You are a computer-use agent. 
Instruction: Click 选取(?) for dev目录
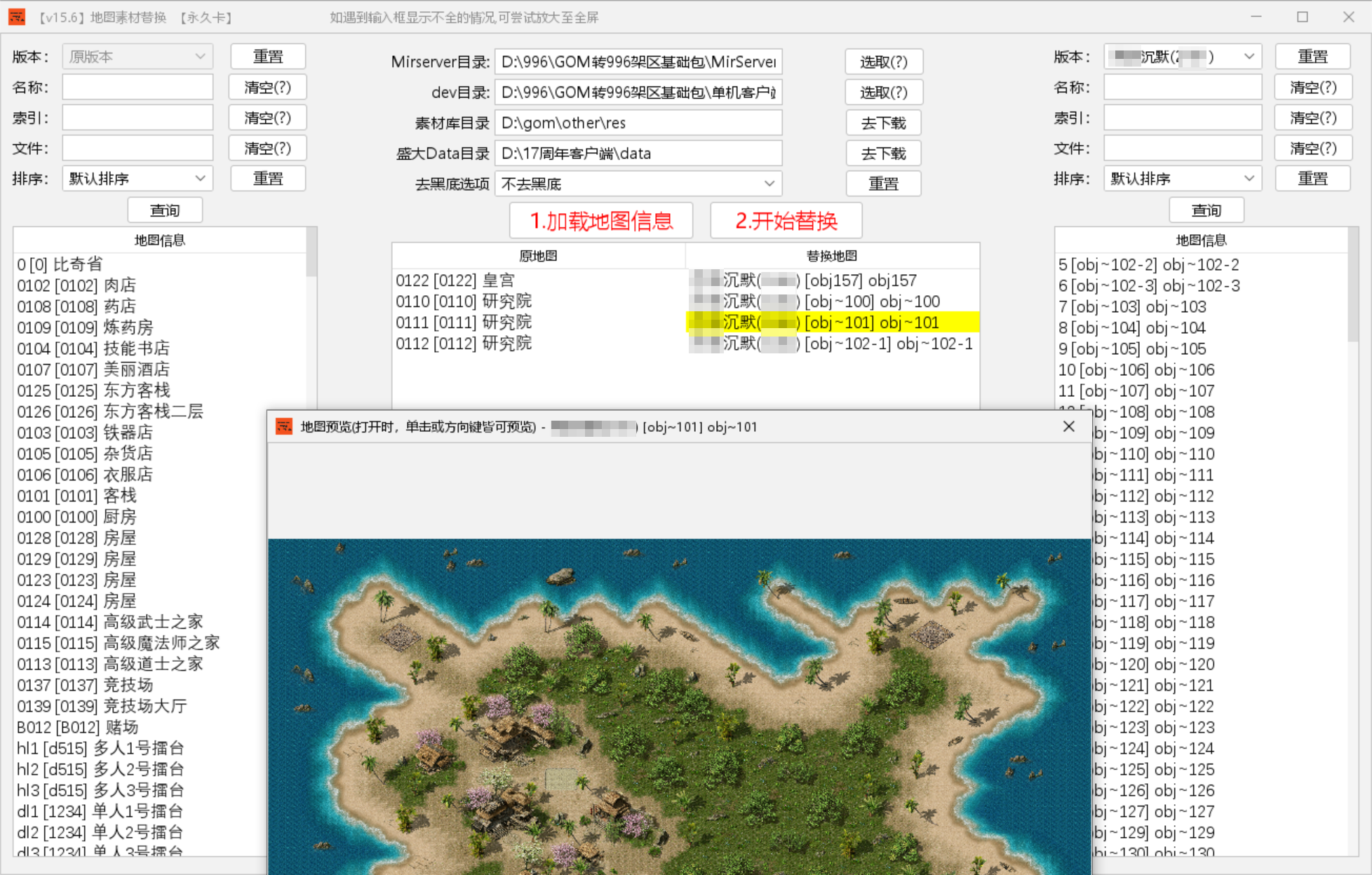884,93
